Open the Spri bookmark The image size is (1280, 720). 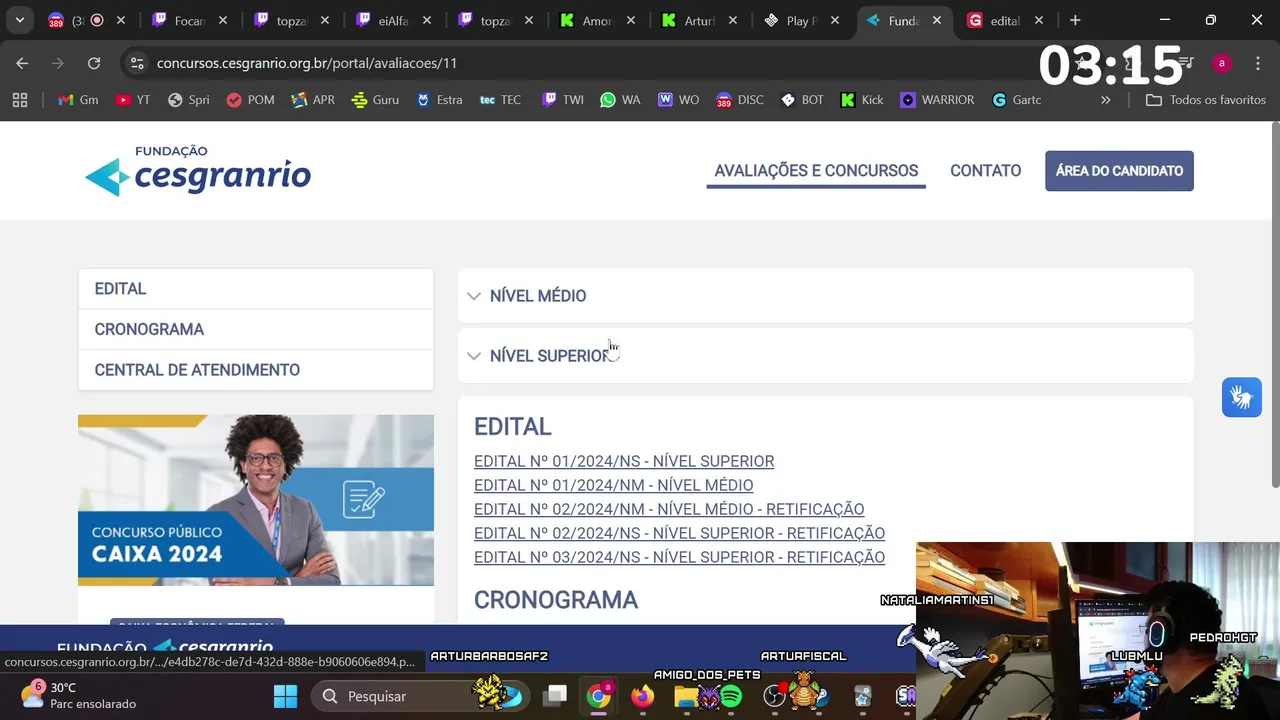coord(189,100)
